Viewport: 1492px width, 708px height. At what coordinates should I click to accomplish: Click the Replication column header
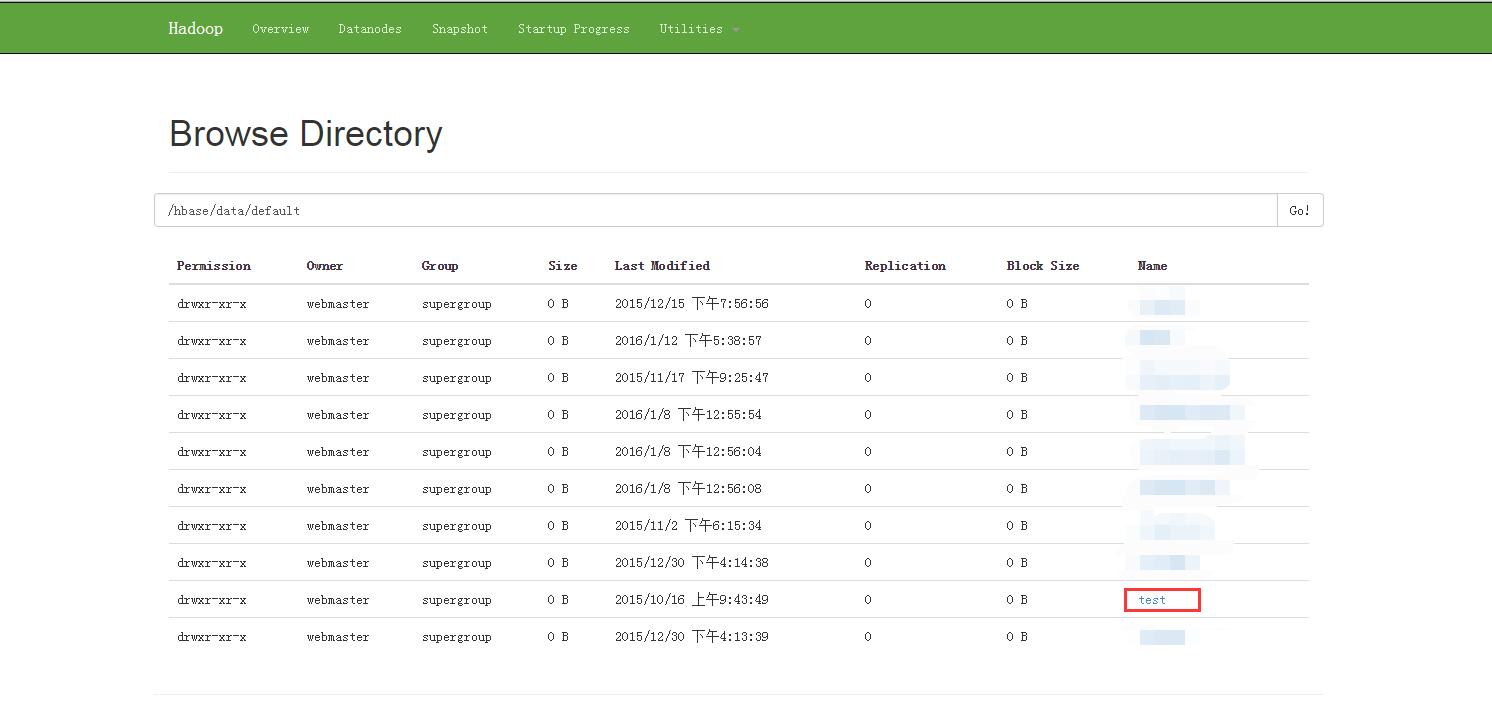coord(905,266)
